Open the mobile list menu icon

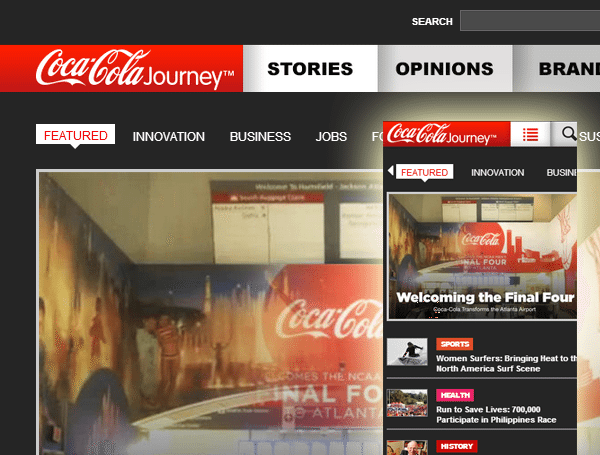(530, 134)
